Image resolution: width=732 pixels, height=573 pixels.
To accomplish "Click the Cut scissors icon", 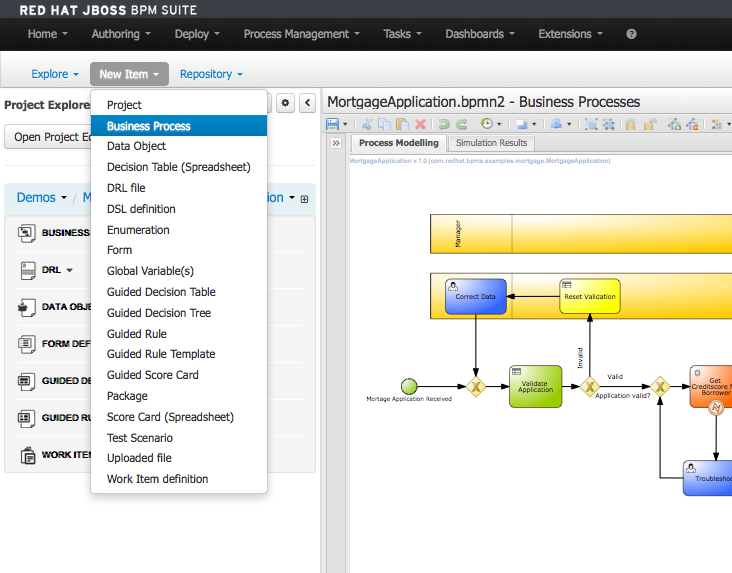I will pos(367,124).
